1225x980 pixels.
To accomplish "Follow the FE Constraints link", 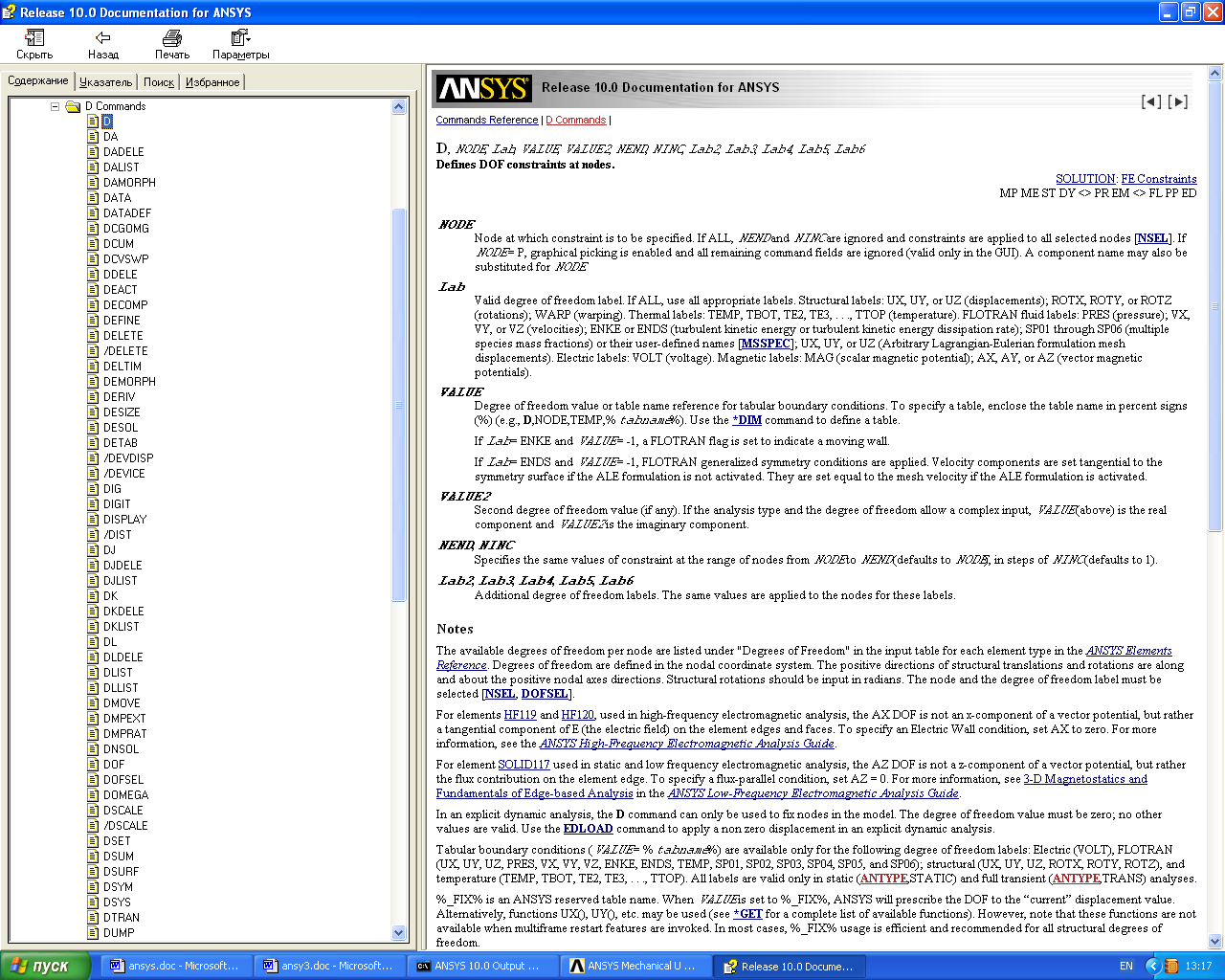I will pos(1159,179).
